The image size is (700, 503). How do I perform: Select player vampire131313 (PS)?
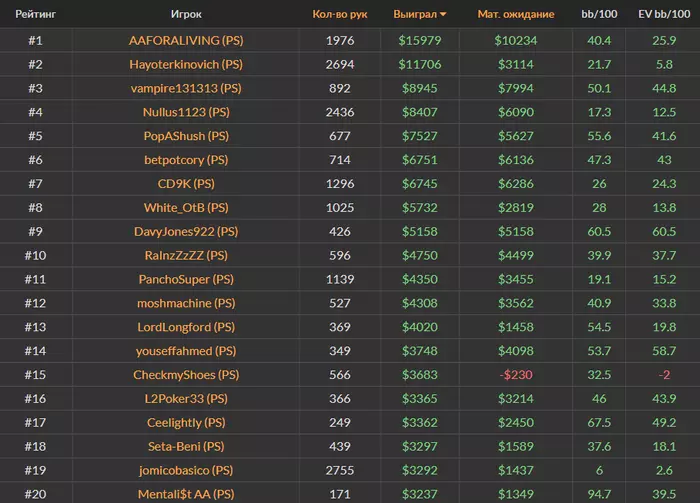click(x=186, y=88)
